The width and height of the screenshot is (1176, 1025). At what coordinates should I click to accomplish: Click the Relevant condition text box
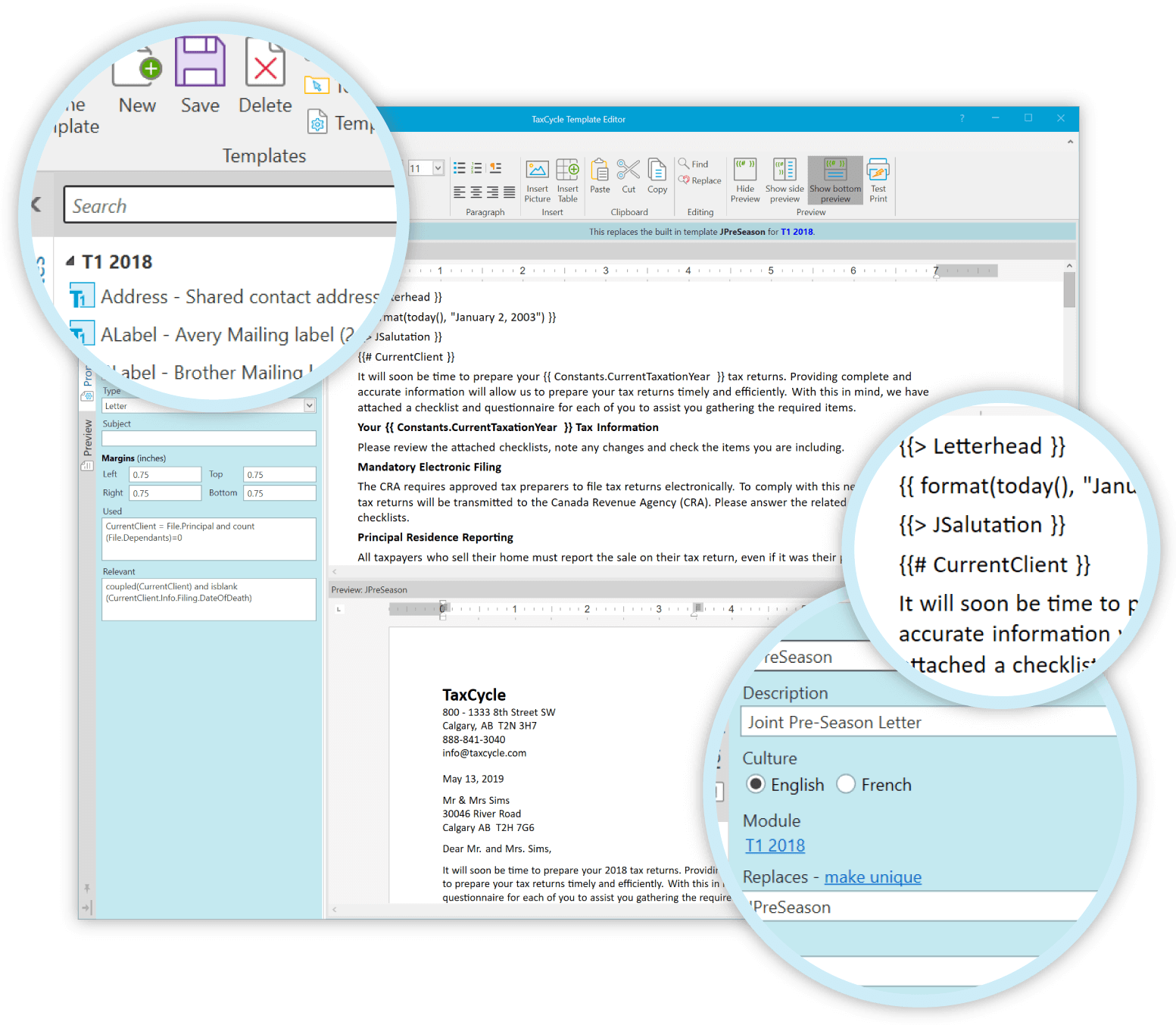coord(209,599)
